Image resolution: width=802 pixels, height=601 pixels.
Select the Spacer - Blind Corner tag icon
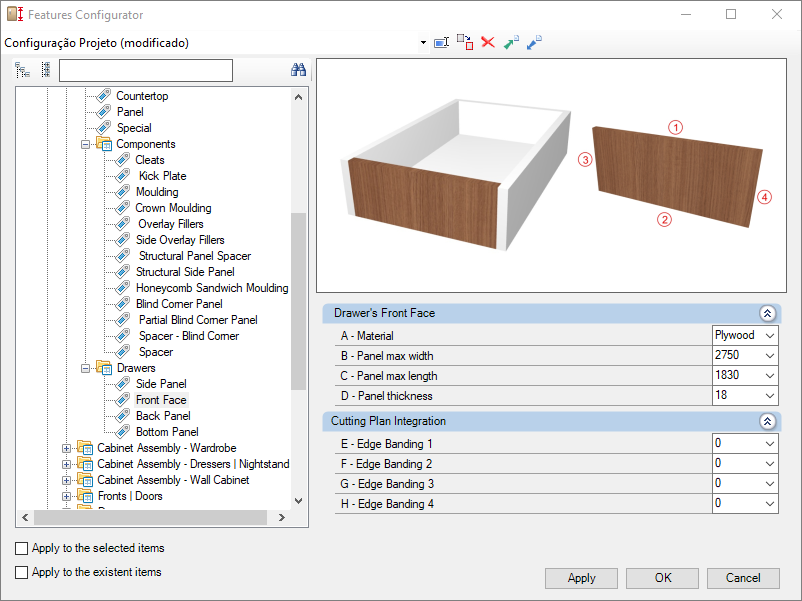(123, 336)
